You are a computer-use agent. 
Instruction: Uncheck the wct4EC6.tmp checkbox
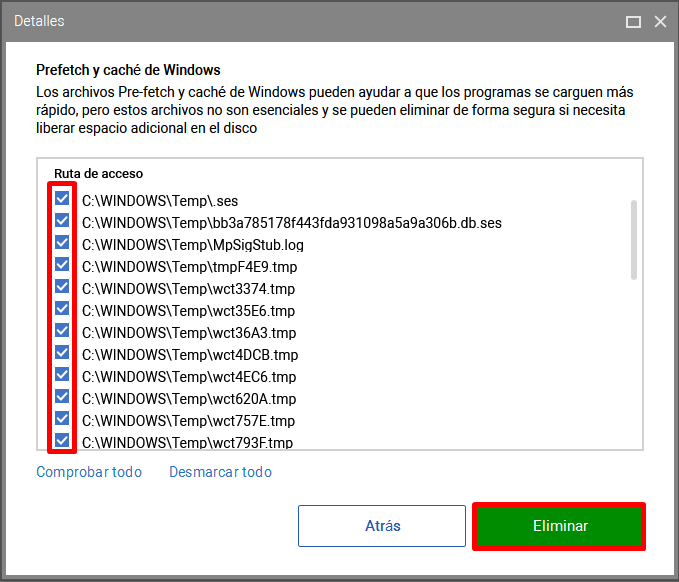pos(62,374)
